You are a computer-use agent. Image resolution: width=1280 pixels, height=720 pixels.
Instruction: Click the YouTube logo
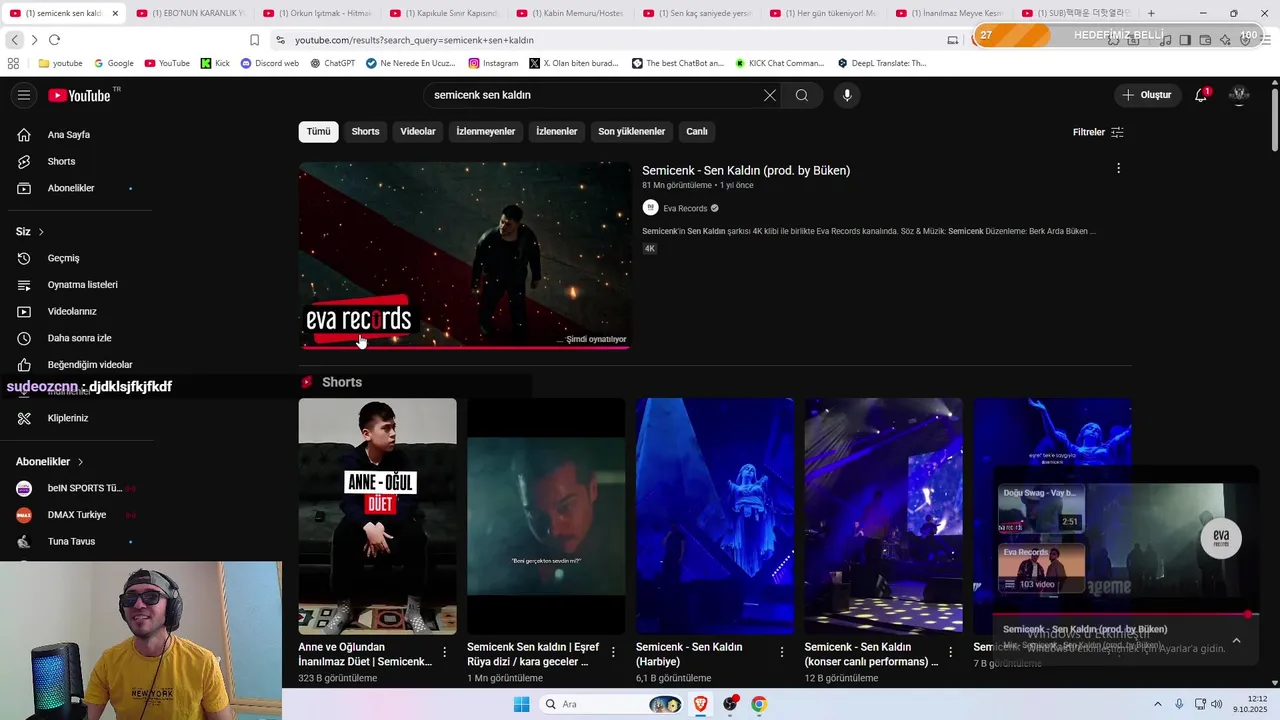pos(79,95)
